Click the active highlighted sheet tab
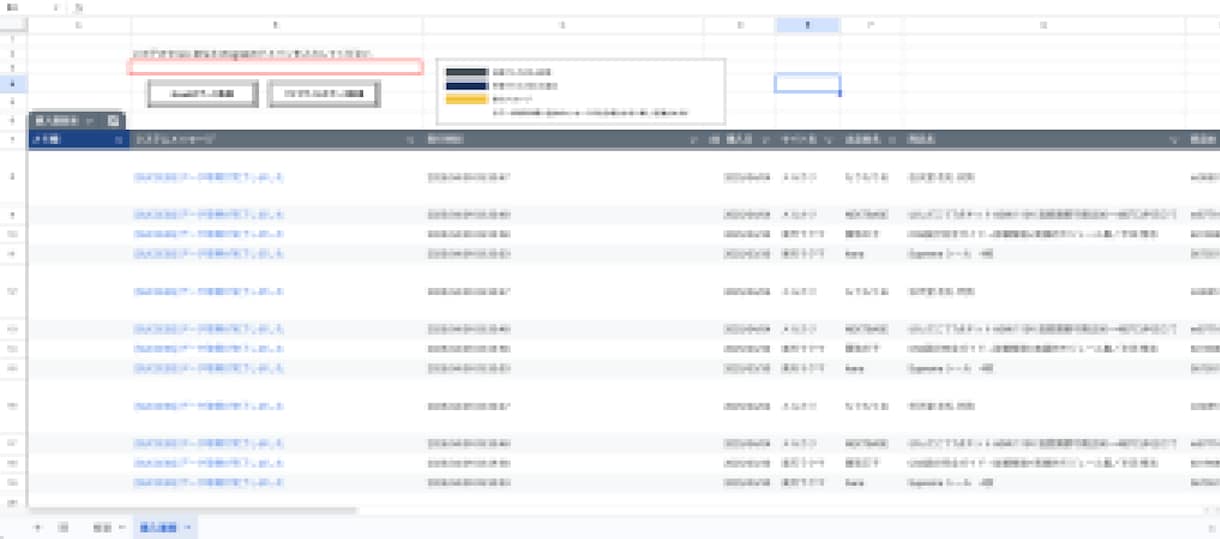Viewport: 1220px width, 539px height. (165, 527)
